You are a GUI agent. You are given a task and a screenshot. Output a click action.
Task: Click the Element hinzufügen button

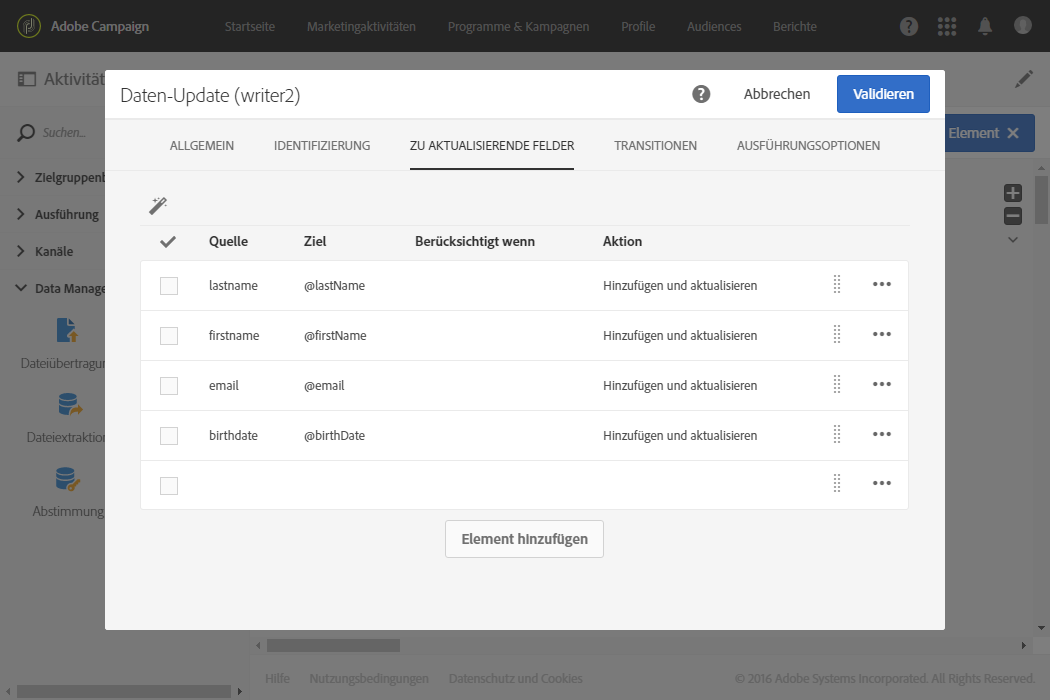tap(524, 539)
